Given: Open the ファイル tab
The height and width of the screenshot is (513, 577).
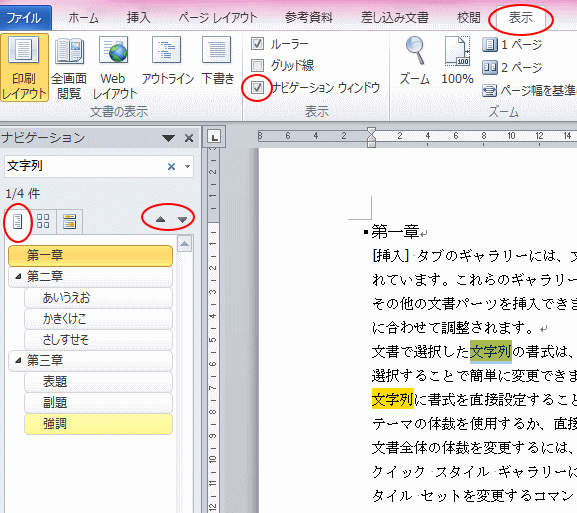Looking at the screenshot, I should (25, 18).
